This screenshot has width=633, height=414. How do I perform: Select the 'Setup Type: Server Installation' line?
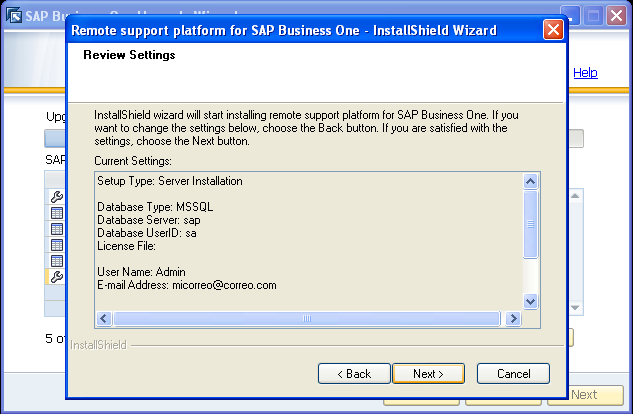coord(170,181)
